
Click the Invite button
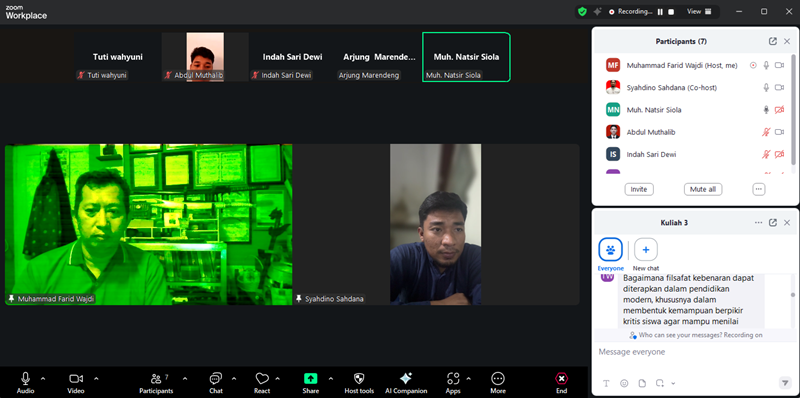pos(639,189)
